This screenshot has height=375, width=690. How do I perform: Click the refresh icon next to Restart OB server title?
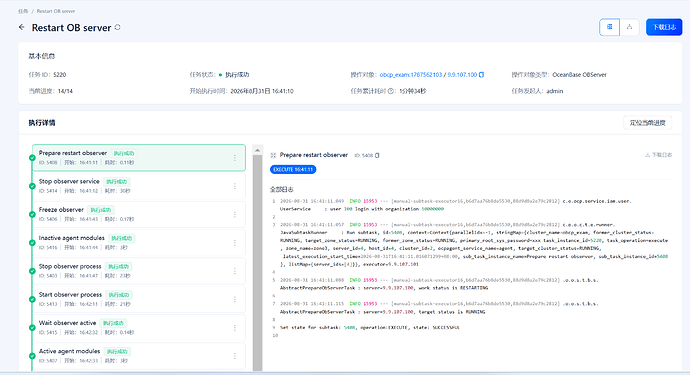[x=117, y=27]
